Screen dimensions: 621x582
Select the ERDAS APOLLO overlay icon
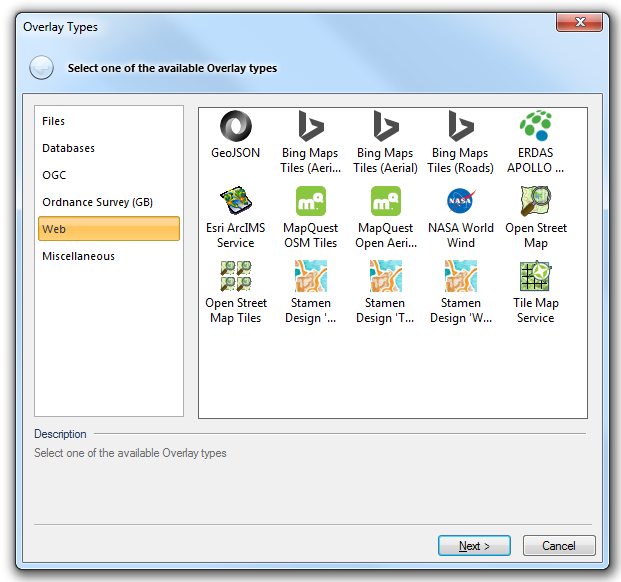pyautogui.click(x=536, y=126)
